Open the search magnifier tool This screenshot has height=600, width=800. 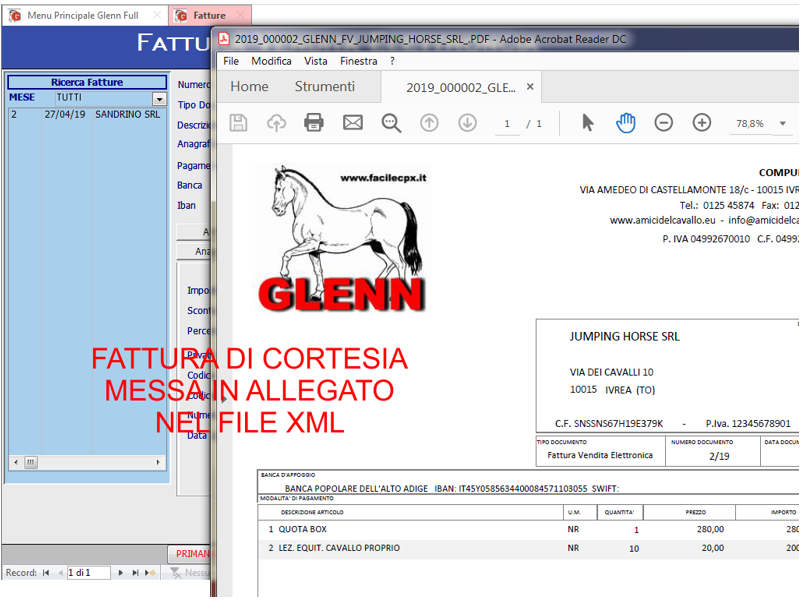click(x=391, y=123)
